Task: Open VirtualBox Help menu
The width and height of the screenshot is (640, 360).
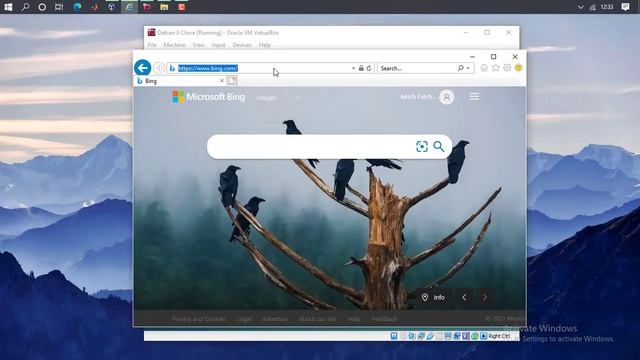Action: [x=264, y=45]
